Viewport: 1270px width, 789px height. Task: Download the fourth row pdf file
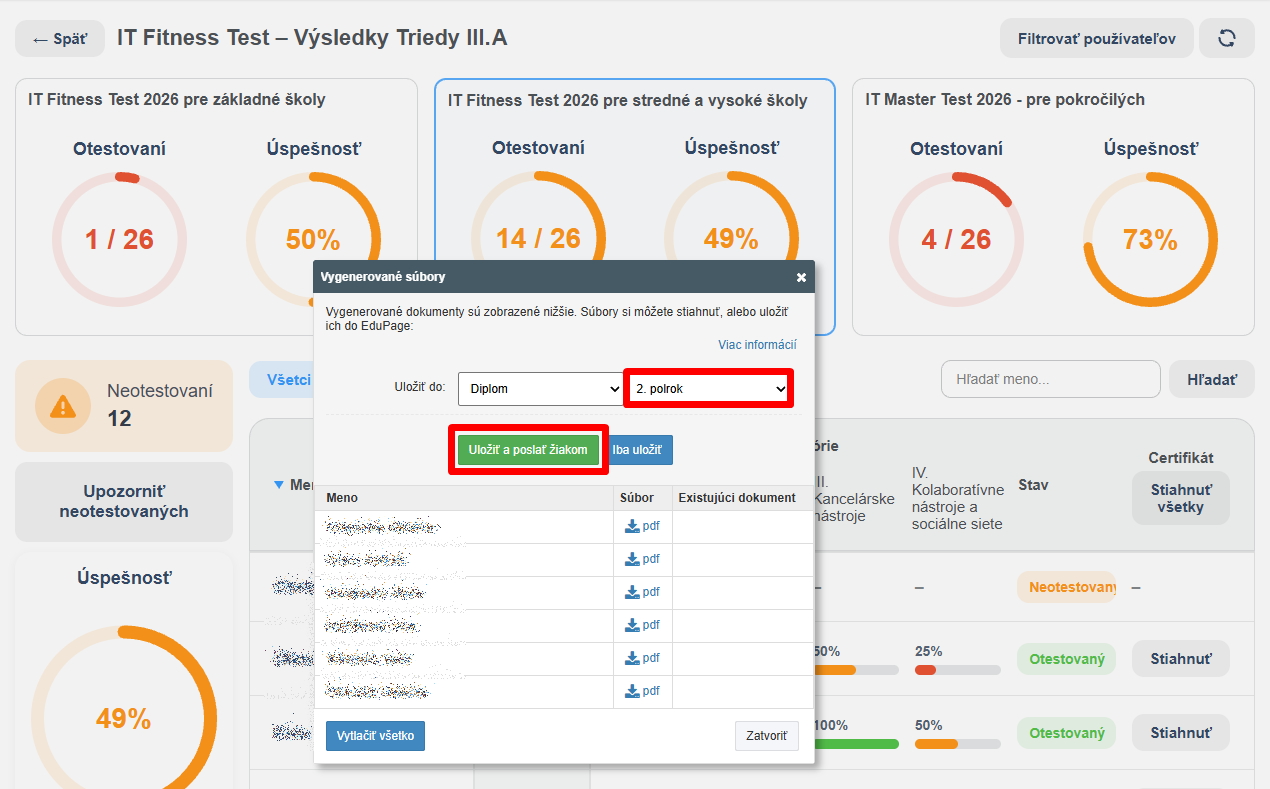coord(642,625)
